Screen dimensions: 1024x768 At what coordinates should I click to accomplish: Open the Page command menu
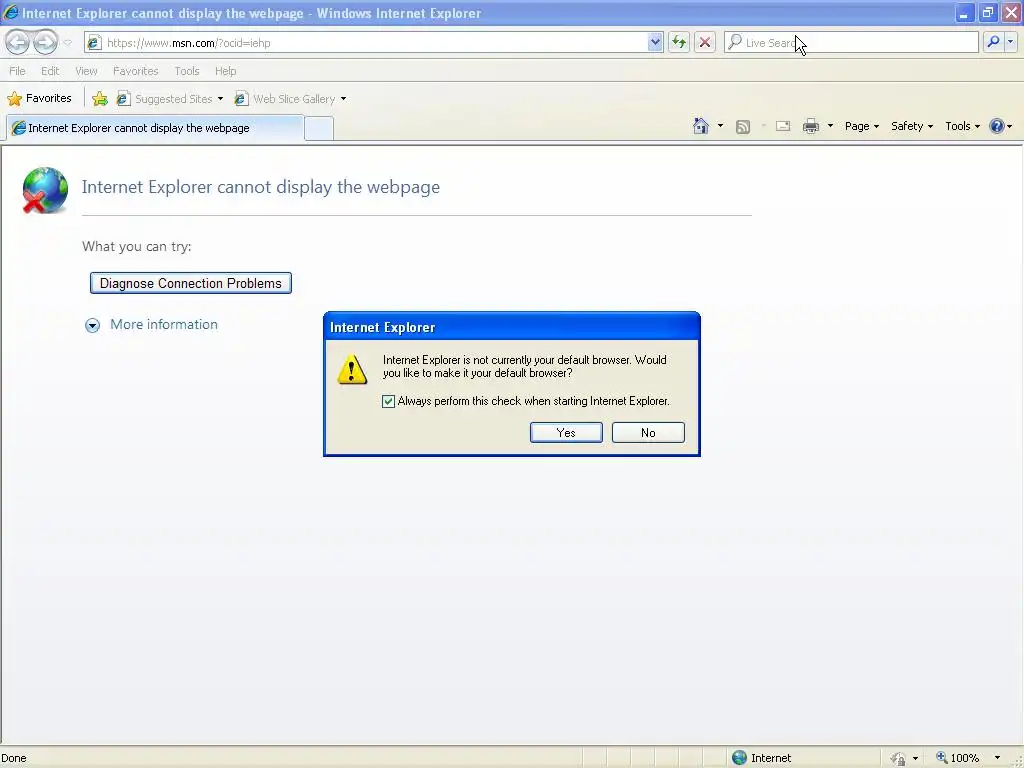(861, 126)
